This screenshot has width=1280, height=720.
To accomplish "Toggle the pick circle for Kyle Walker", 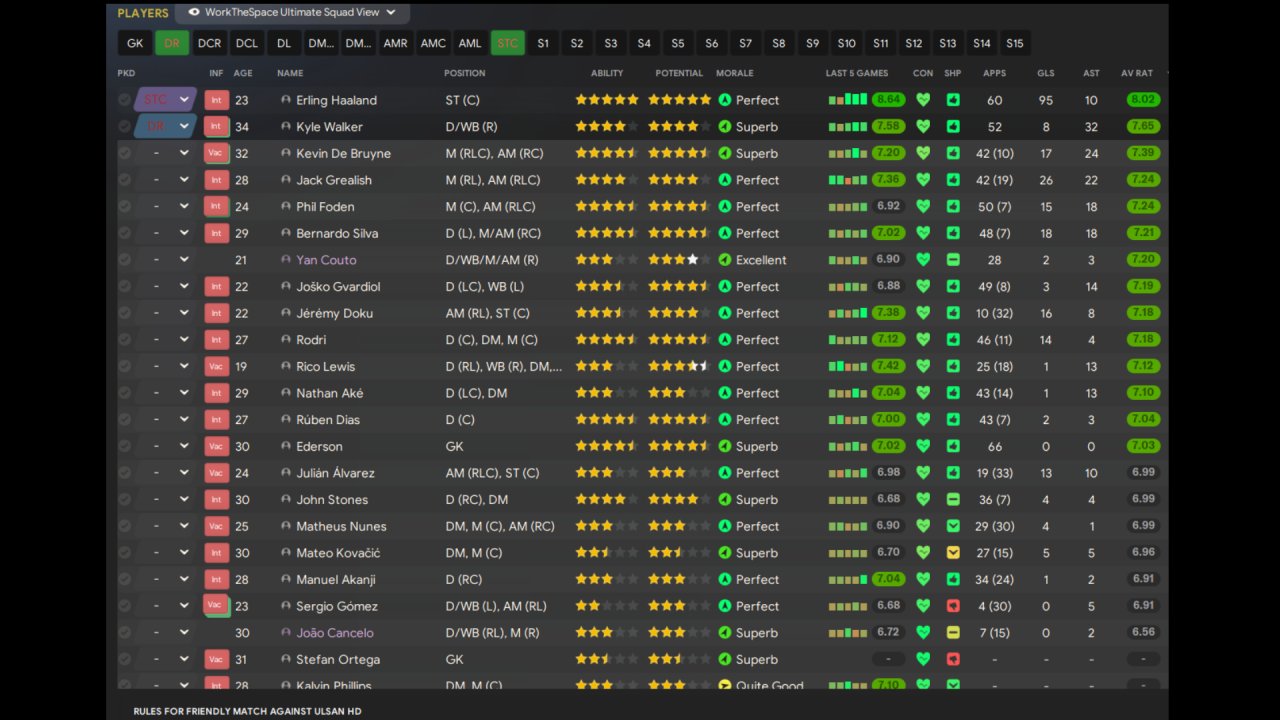I will pos(124,127).
